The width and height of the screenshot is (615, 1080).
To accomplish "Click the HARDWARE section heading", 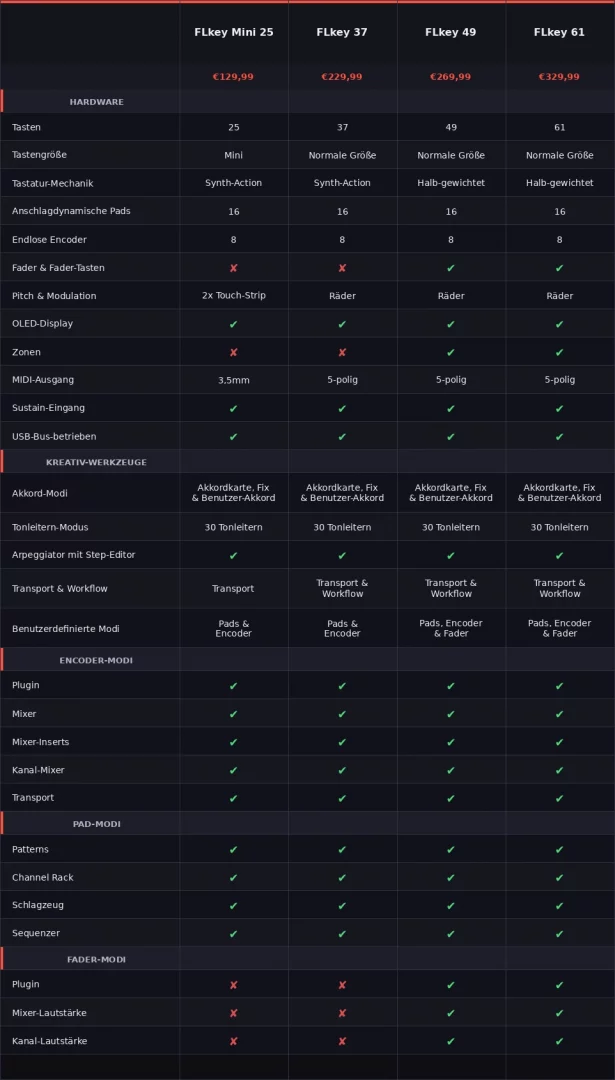I will point(96,102).
